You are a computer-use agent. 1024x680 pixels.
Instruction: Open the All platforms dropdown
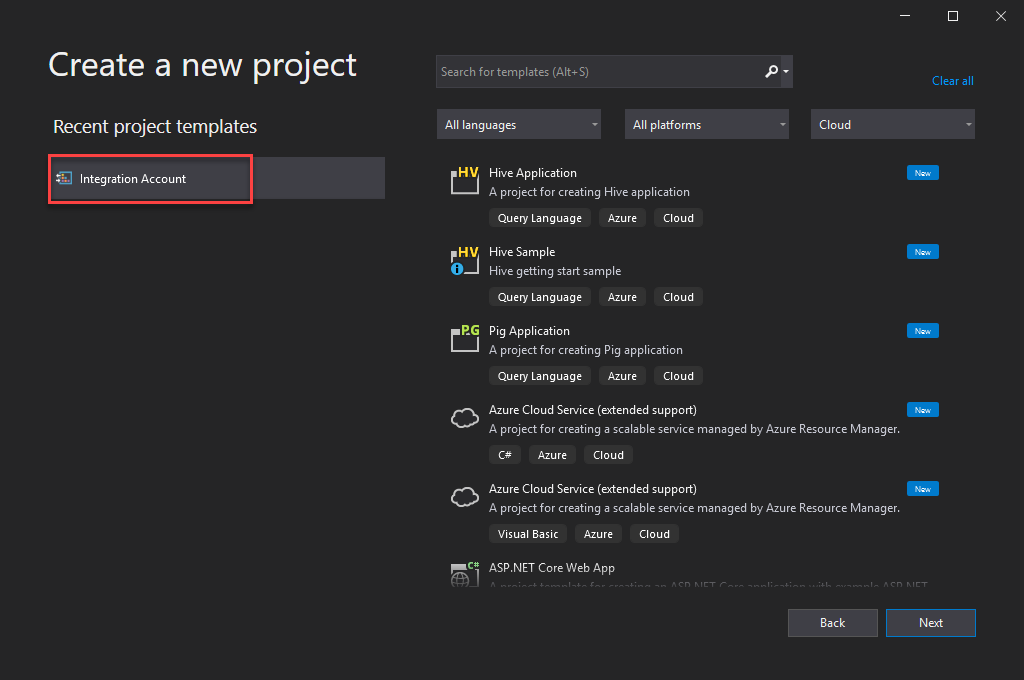point(707,124)
